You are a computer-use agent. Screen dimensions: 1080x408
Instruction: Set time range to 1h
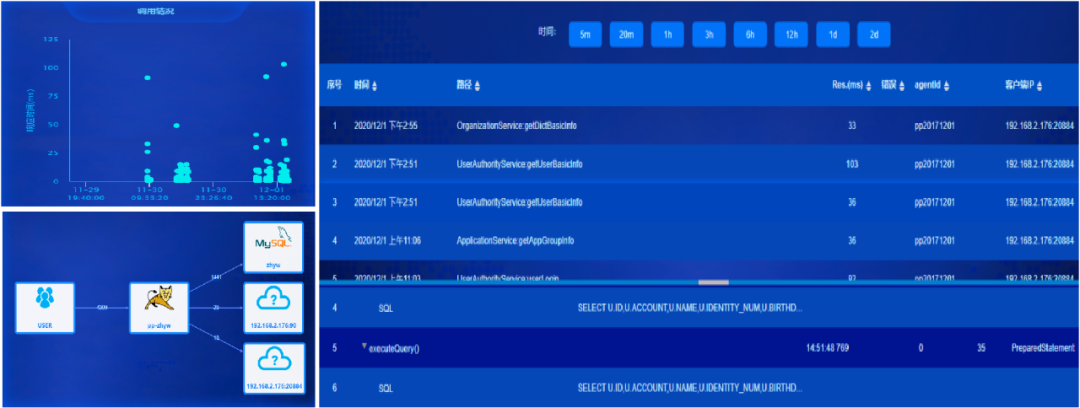point(667,35)
